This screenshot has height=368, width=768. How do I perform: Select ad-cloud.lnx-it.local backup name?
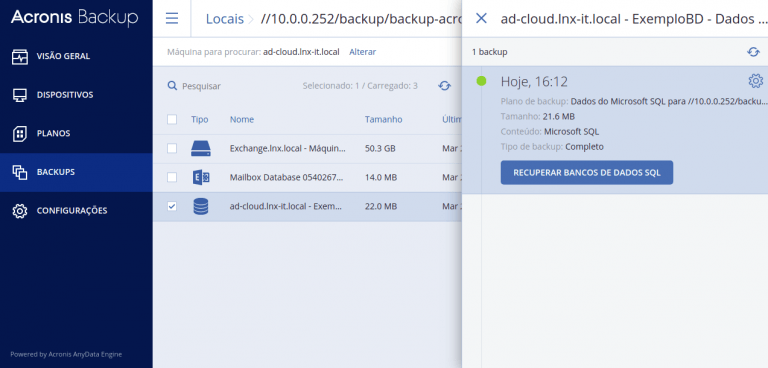coord(286,206)
